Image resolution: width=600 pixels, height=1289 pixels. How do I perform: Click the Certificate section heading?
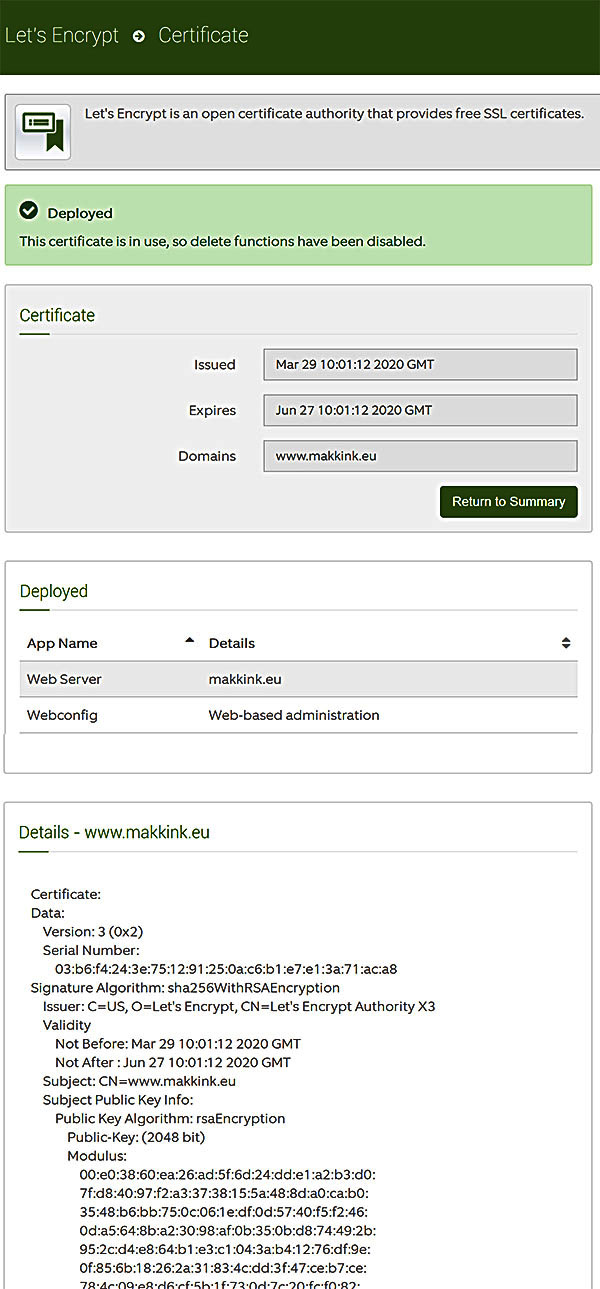pyautogui.click(x=57, y=315)
